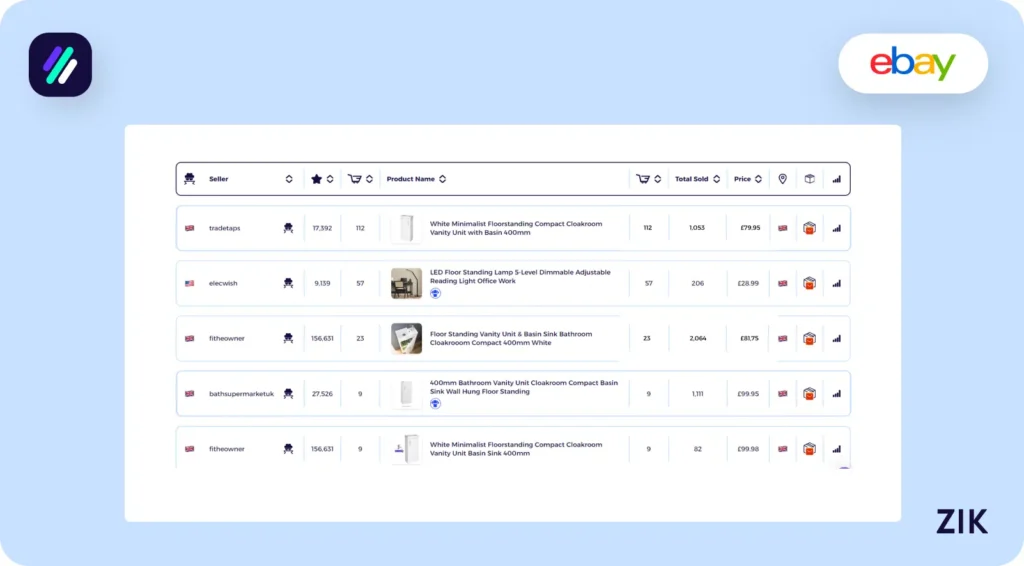1024x566 pixels.
Task: Click the Zik Analytics app logo
Action: [60, 65]
